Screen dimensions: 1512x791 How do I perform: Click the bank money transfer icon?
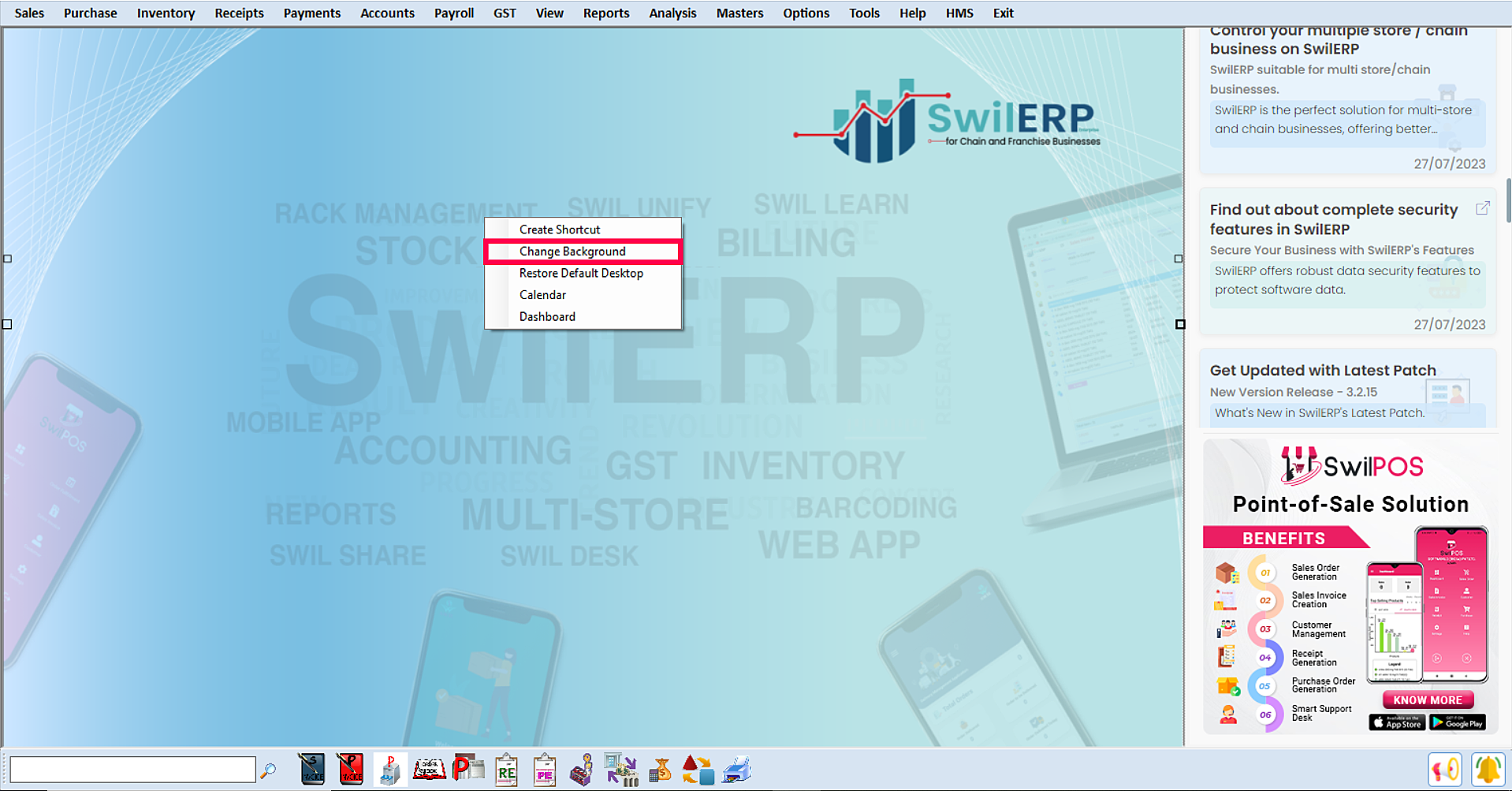tap(621, 770)
